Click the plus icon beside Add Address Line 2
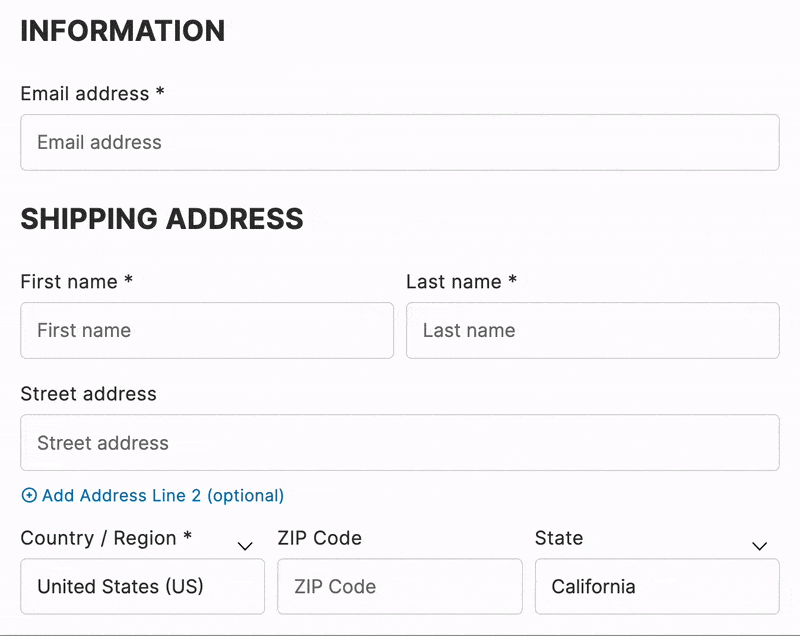This screenshot has height=636, width=800. tap(29, 495)
